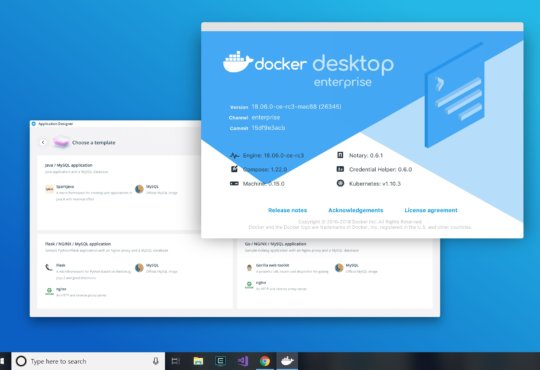Open the Acknowledgements link
The width and height of the screenshot is (540, 370).
pyautogui.click(x=355, y=210)
